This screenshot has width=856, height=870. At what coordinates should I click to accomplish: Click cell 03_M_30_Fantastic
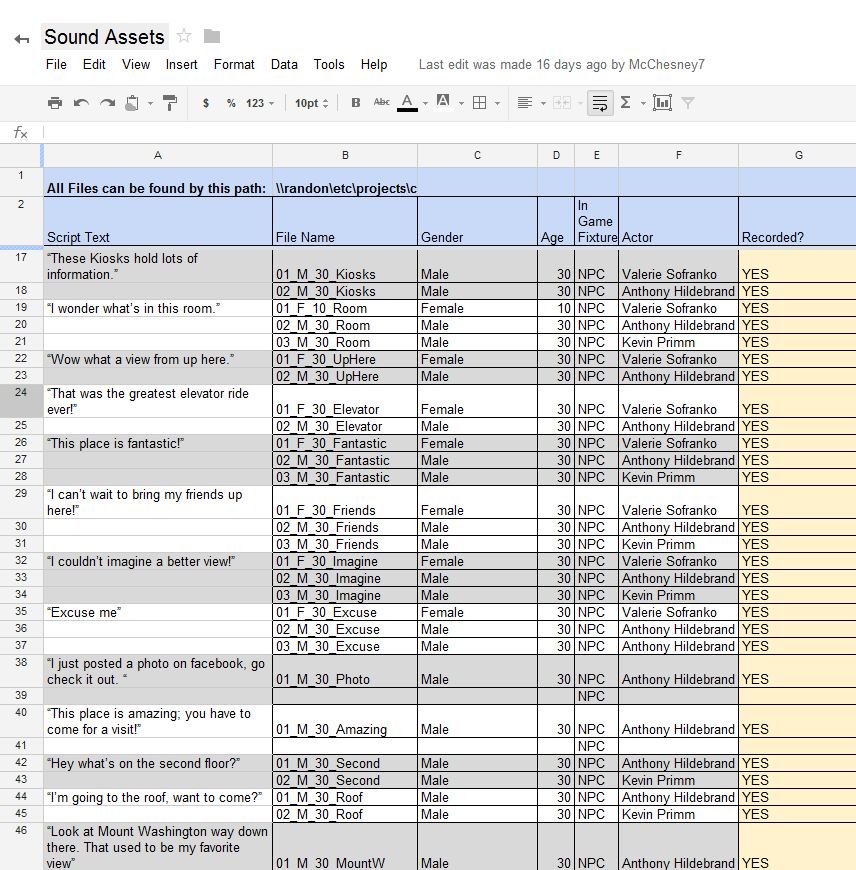345,477
